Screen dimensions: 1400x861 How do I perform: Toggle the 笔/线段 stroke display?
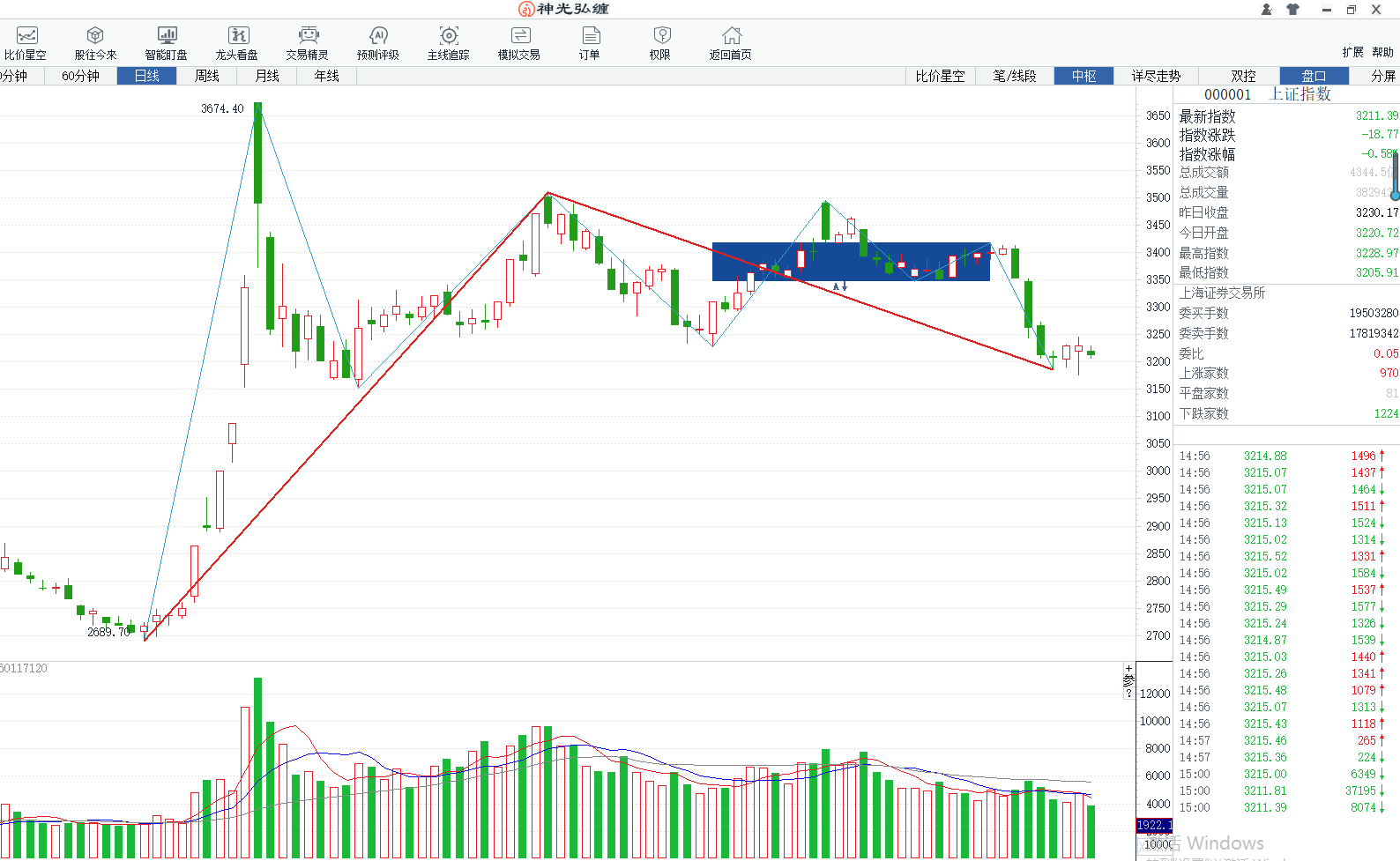pos(1015,76)
